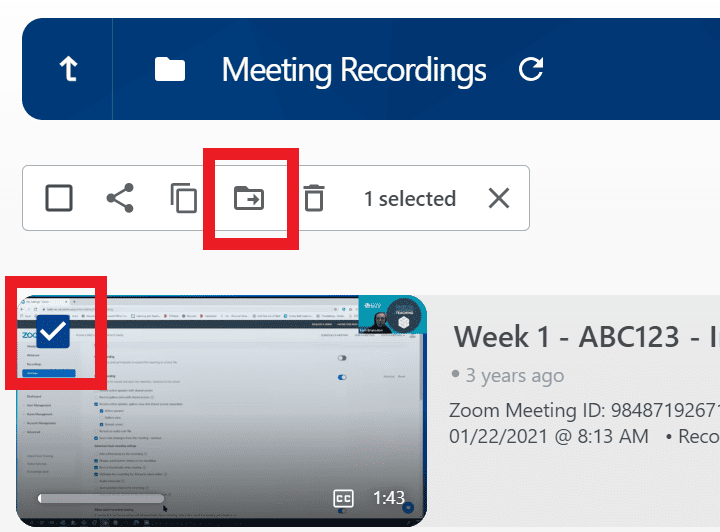Click the folder icon beside Meeting Recordings
The width and height of the screenshot is (720, 532).
(170, 69)
